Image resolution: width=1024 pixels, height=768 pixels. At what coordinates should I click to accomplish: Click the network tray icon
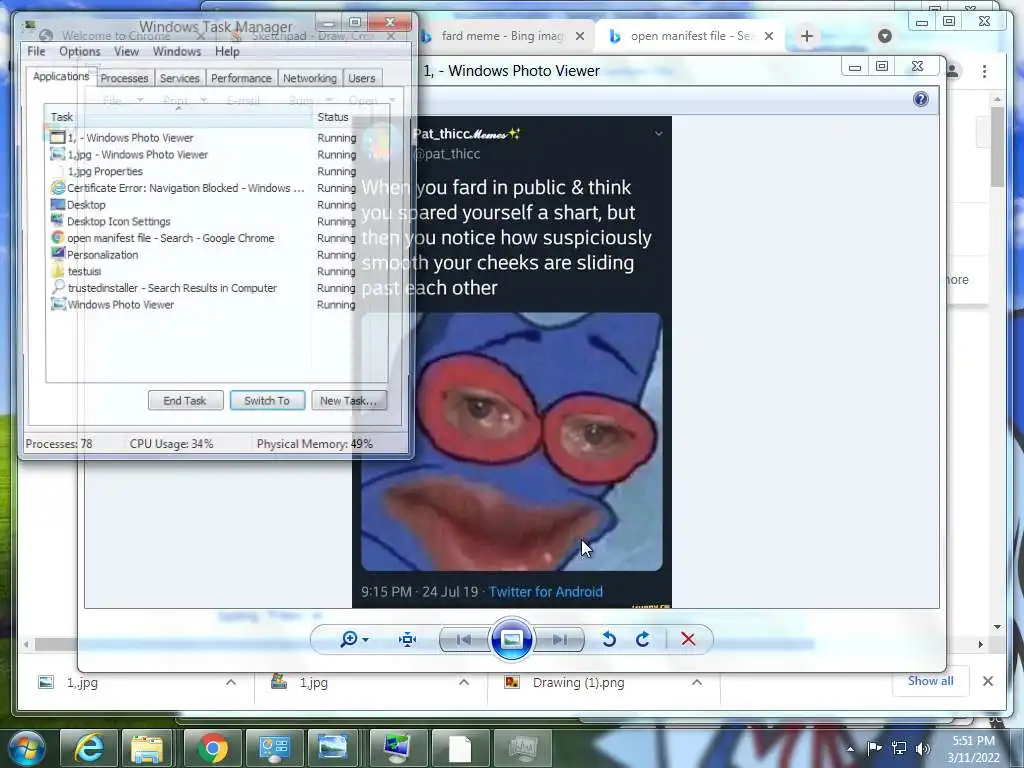899,748
